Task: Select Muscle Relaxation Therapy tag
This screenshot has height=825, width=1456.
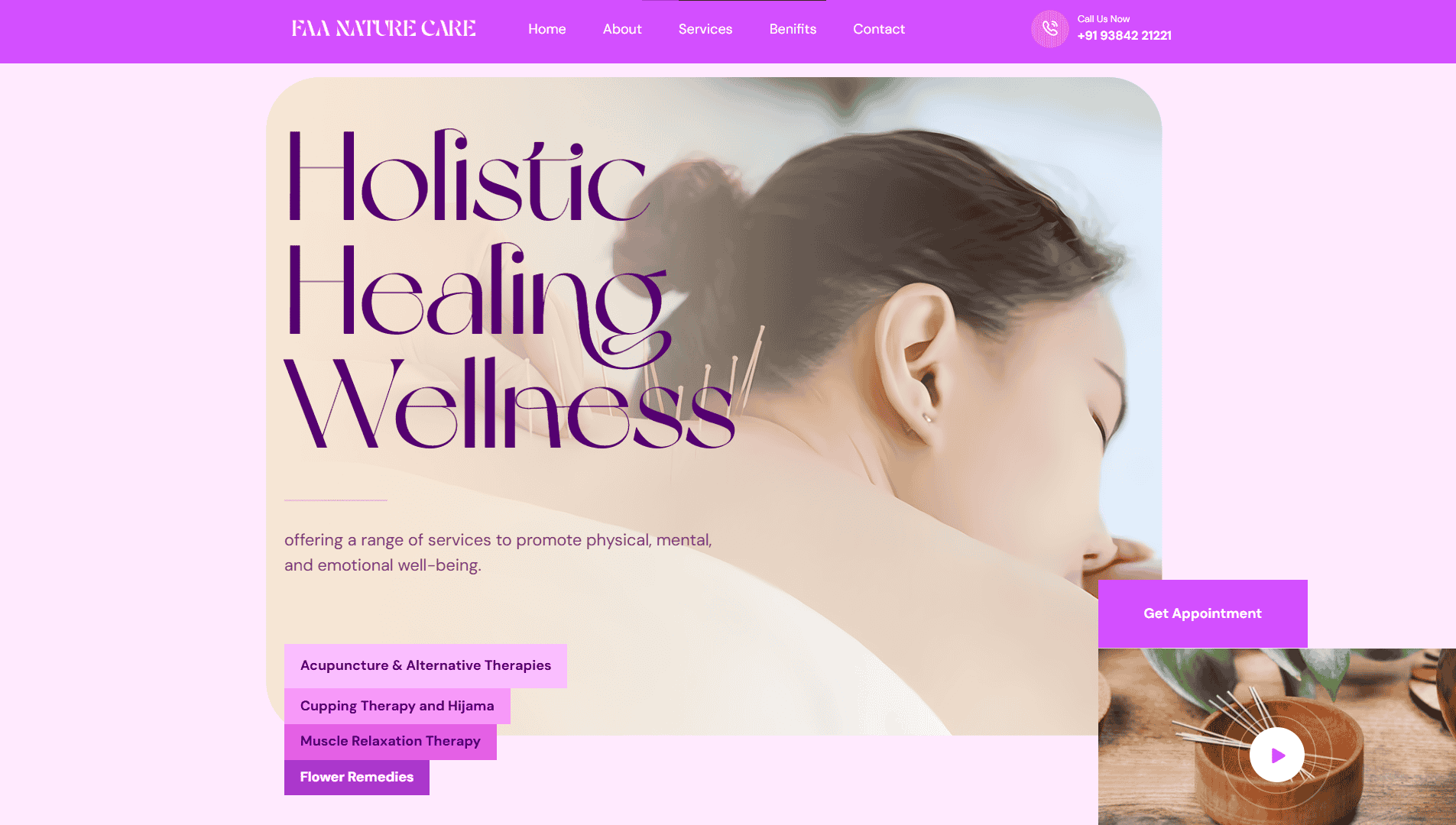Action: click(391, 741)
